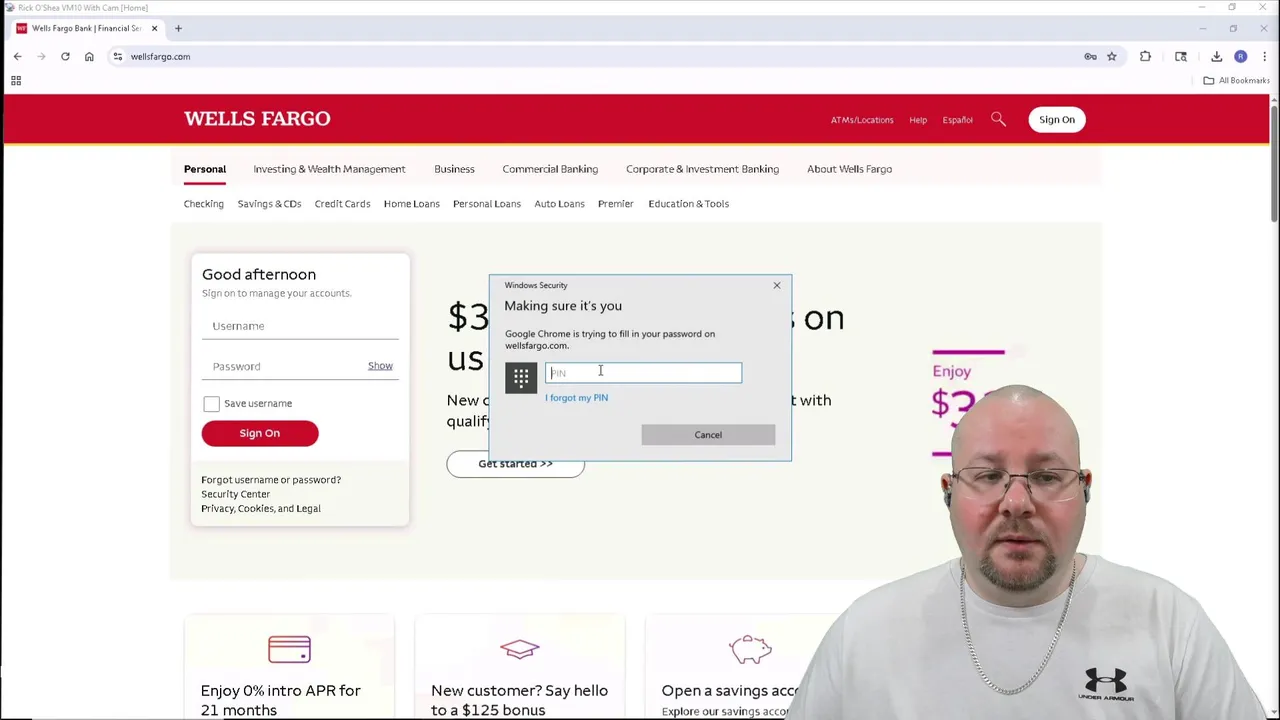Reload the Wells Fargo page

point(65,57)
